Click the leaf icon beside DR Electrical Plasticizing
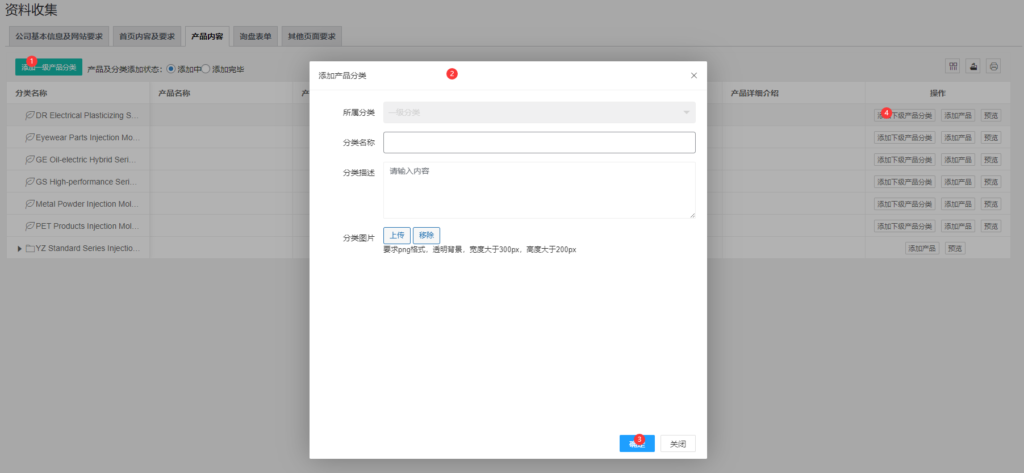The image size is (1024, 473). [30, 115]
